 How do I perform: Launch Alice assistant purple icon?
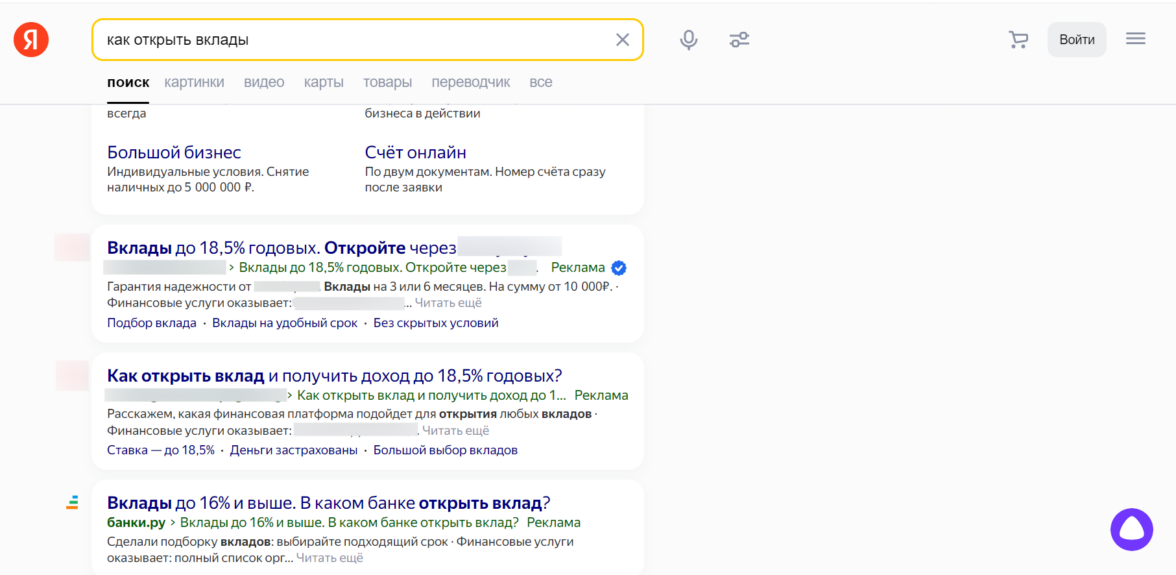tap(1131, 529)
